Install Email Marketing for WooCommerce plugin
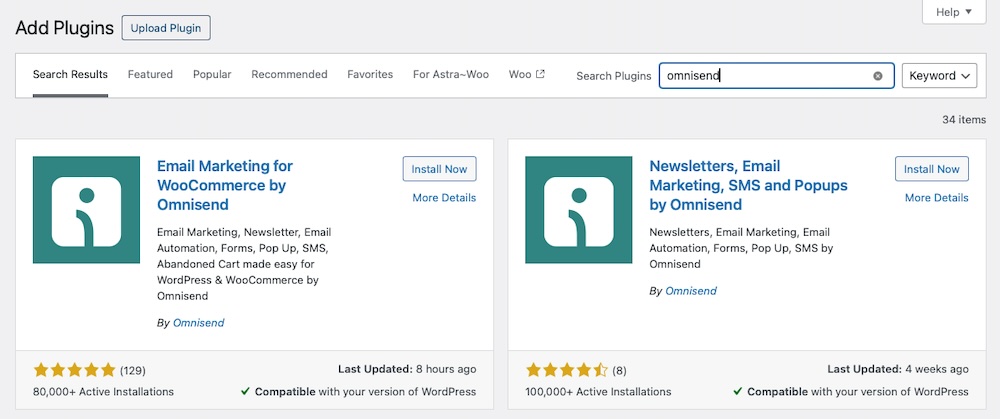This screenshot has height=419, width=1000. (x=439, y=169)
